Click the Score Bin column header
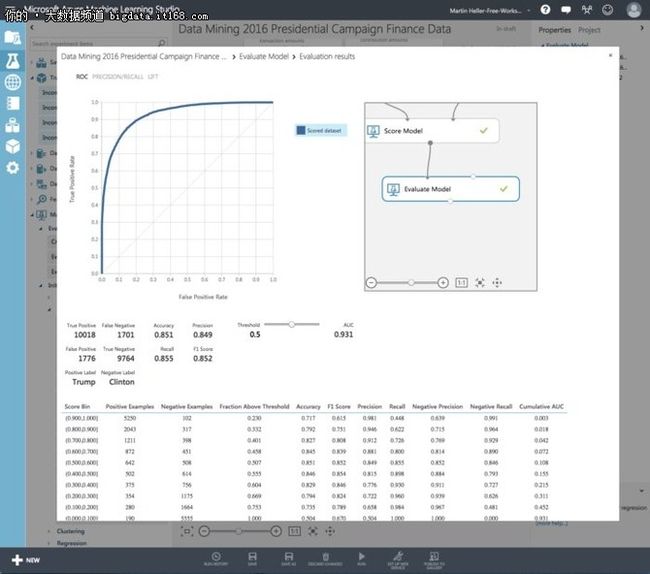The width and height of the screenshot is (650, 574). click(77, 407)
